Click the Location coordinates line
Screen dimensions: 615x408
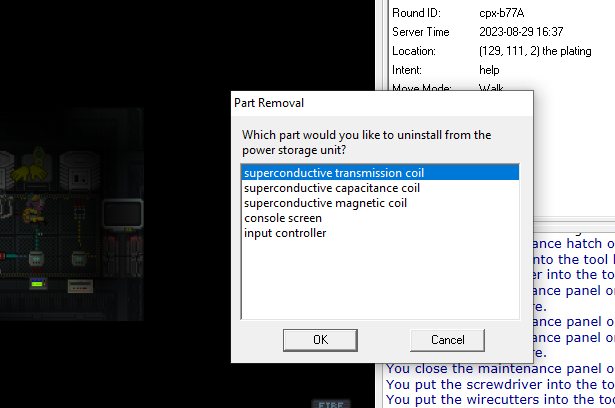(492, 51)
